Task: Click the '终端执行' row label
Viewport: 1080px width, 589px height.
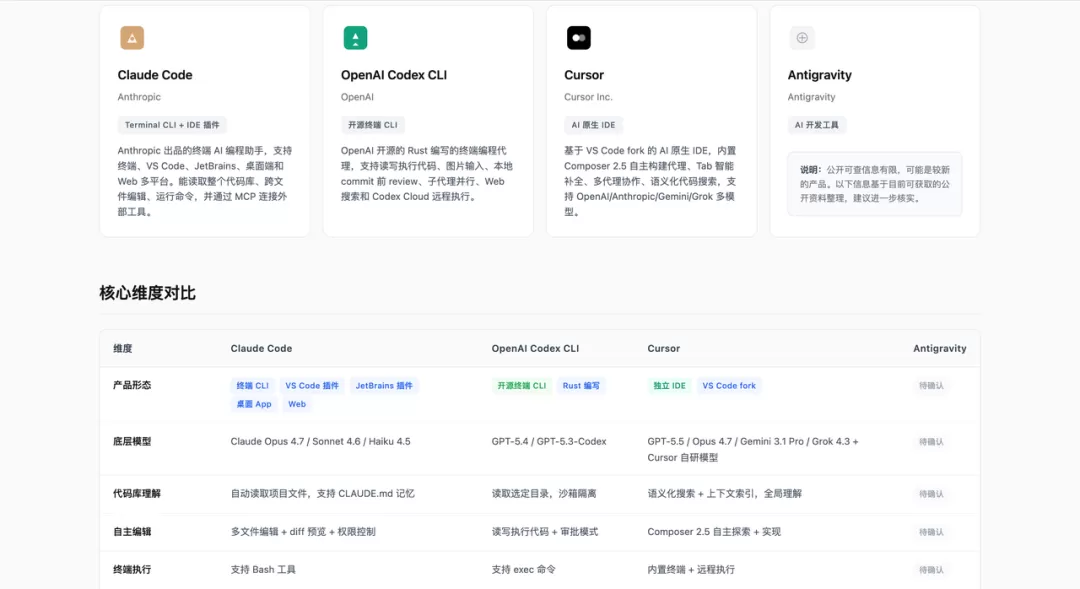Action: pos(132,570)
